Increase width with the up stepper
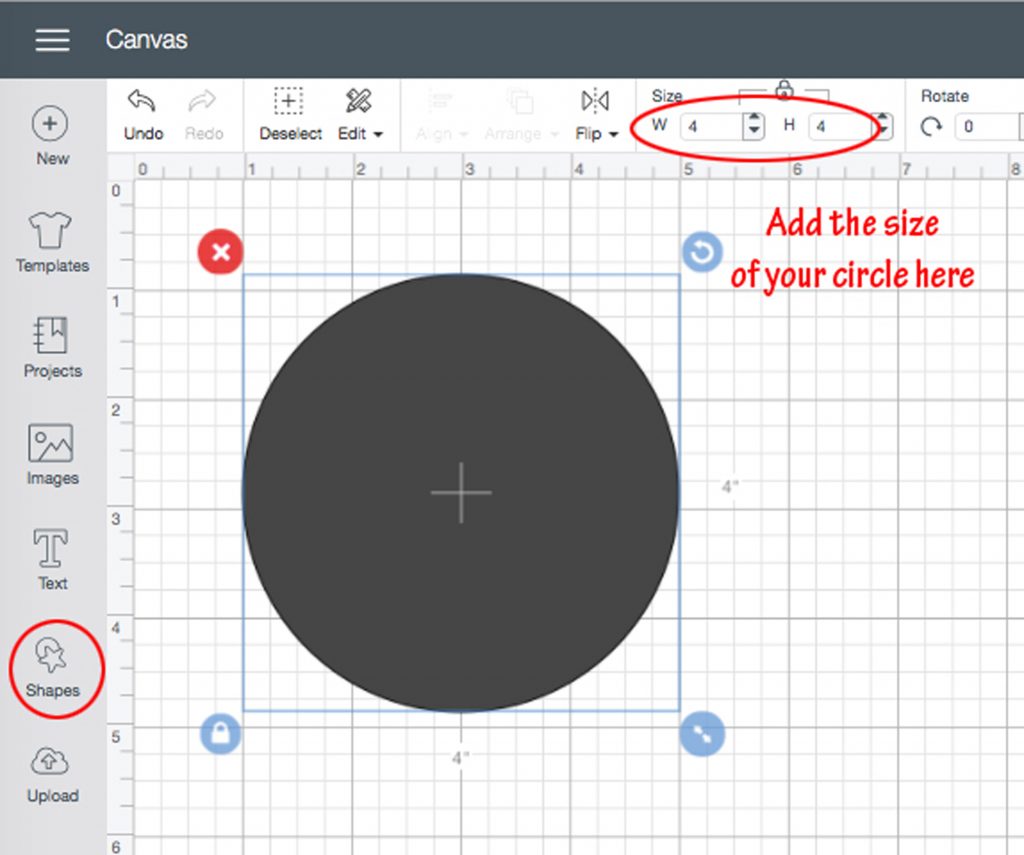 (x=754, y=120)
